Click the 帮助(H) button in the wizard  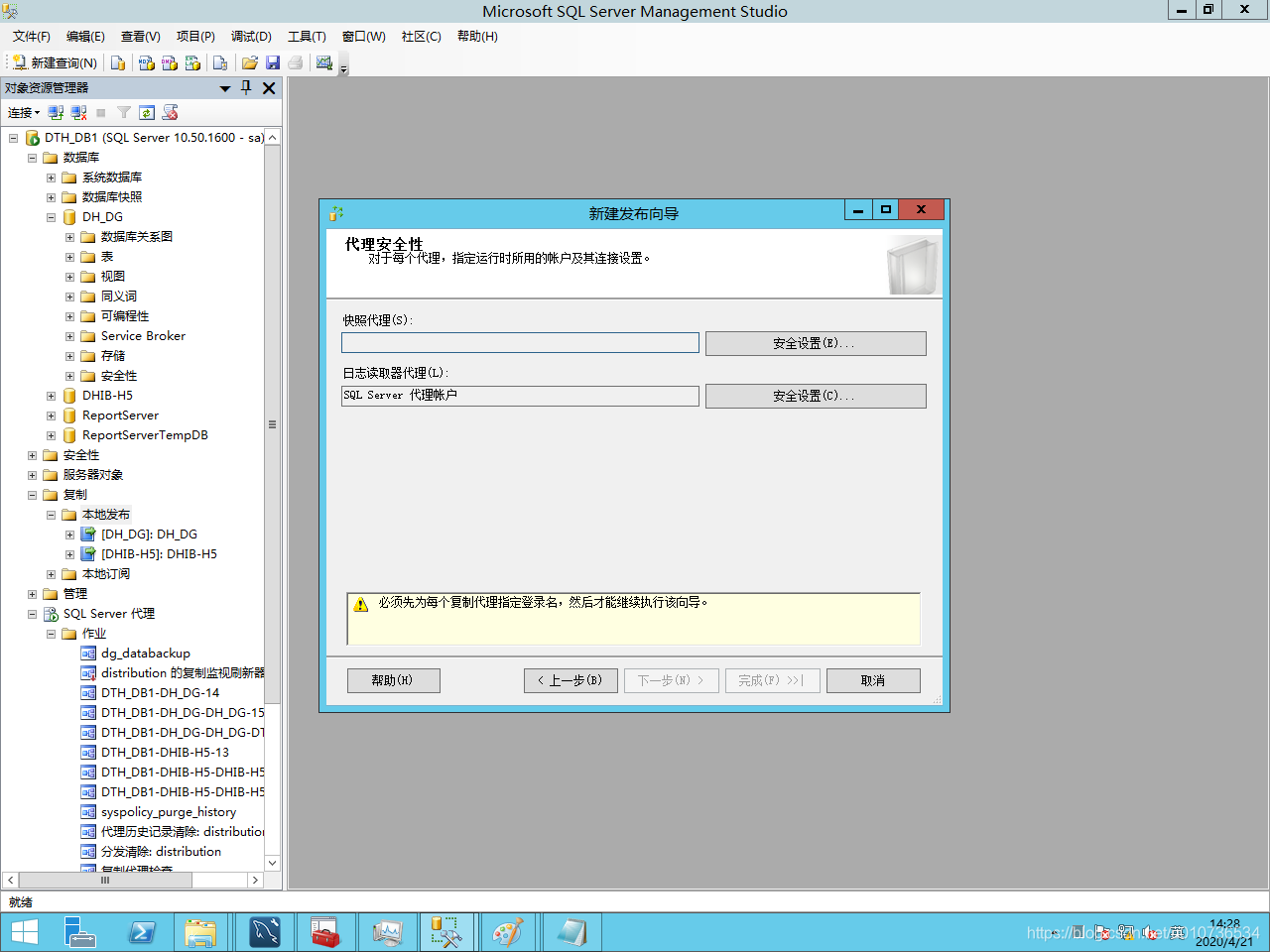click(393, 680)
